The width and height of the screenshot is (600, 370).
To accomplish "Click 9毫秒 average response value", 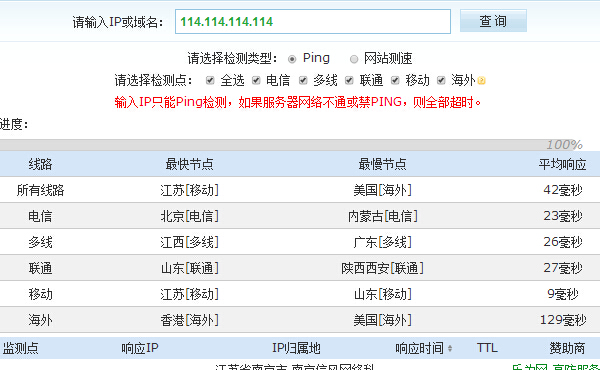I will (x=562, y=294).
